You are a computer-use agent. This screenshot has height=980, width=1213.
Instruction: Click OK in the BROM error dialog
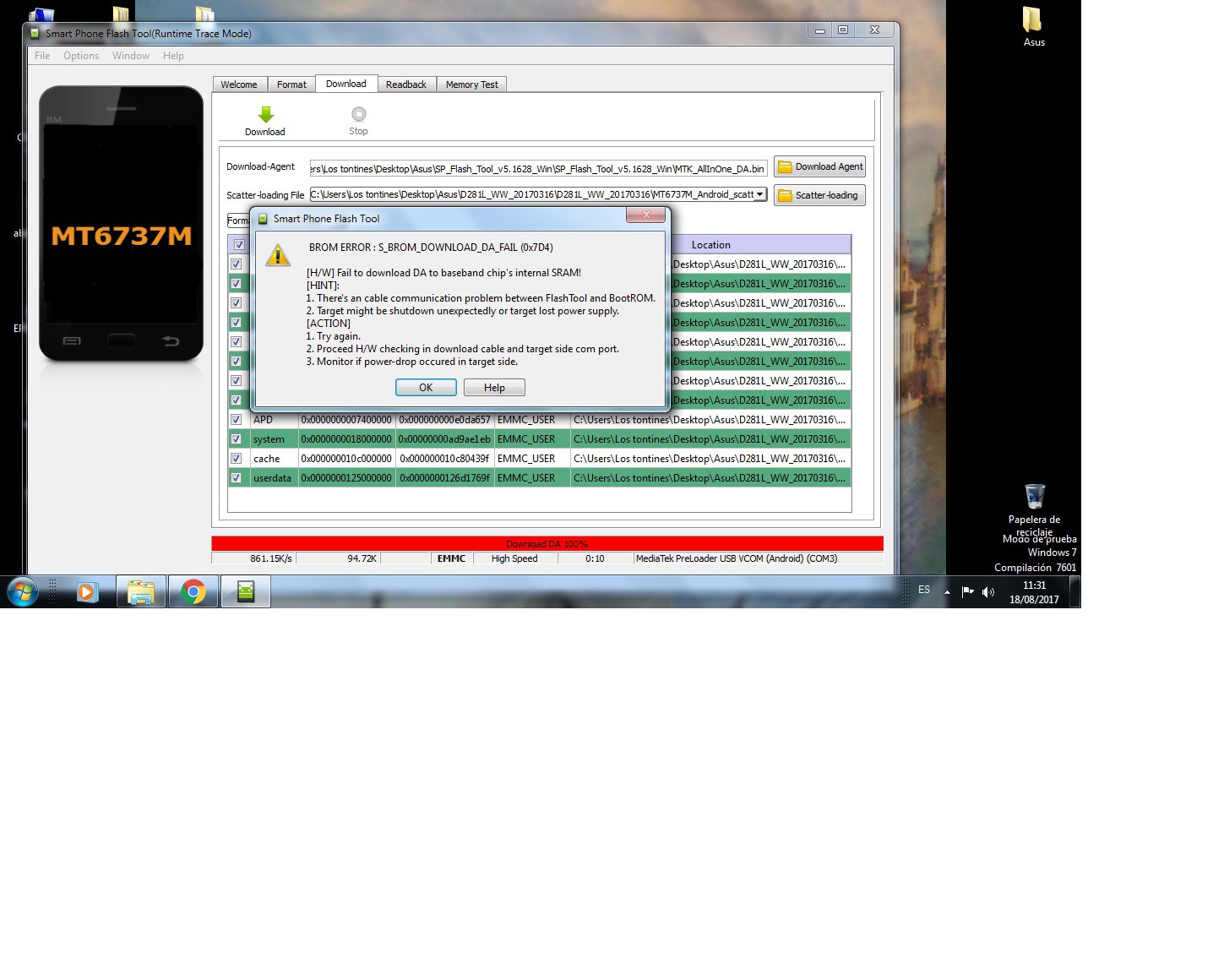426,388
